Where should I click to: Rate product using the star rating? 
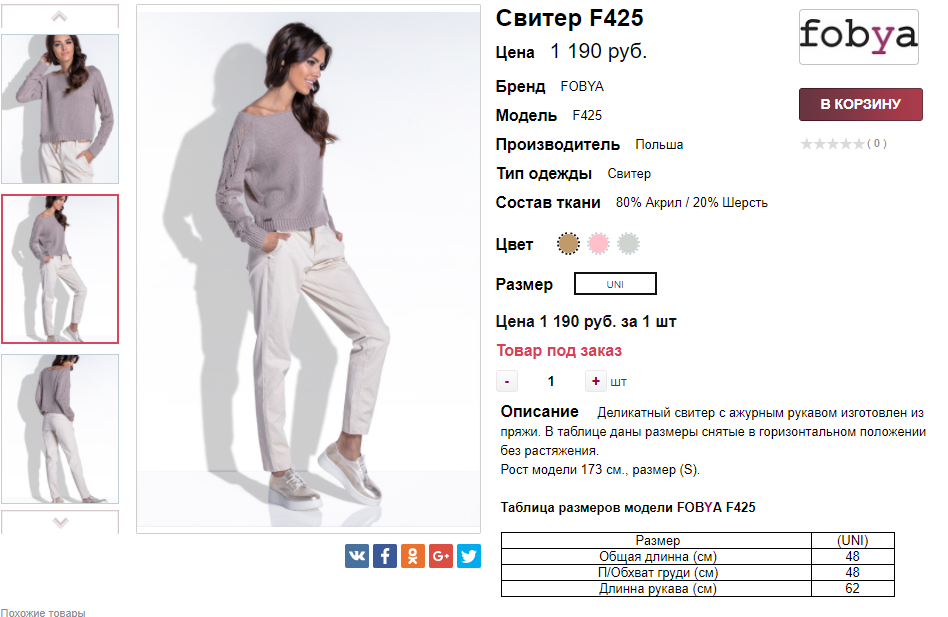tap(833, 144)
